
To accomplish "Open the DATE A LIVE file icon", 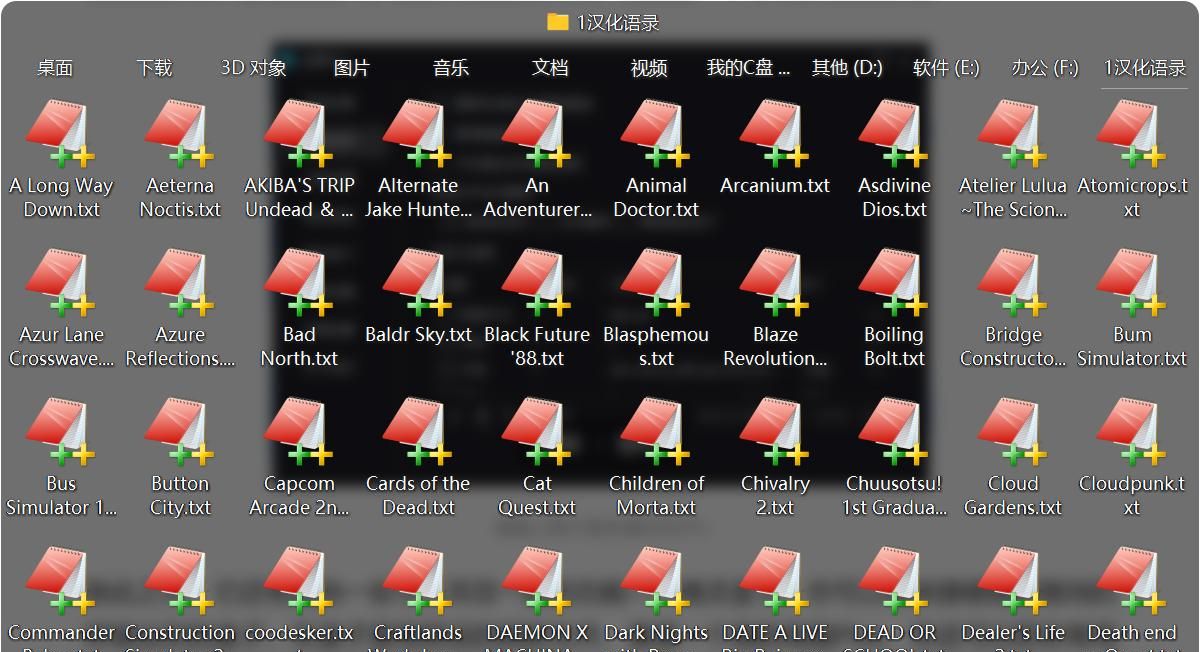I will [x=775, y=580].
